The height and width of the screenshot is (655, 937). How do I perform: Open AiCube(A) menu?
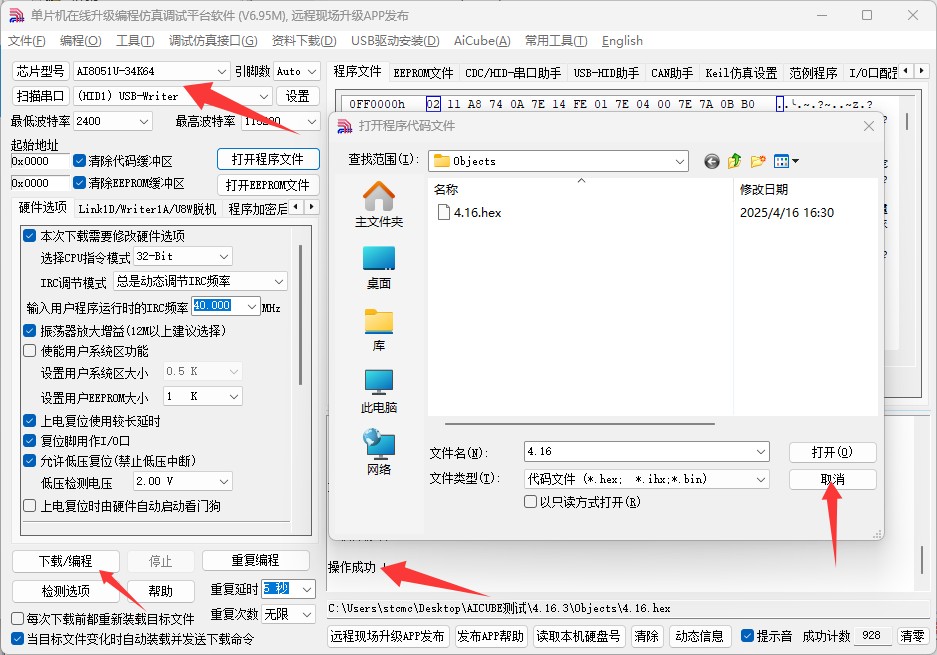tap(482, 41)
